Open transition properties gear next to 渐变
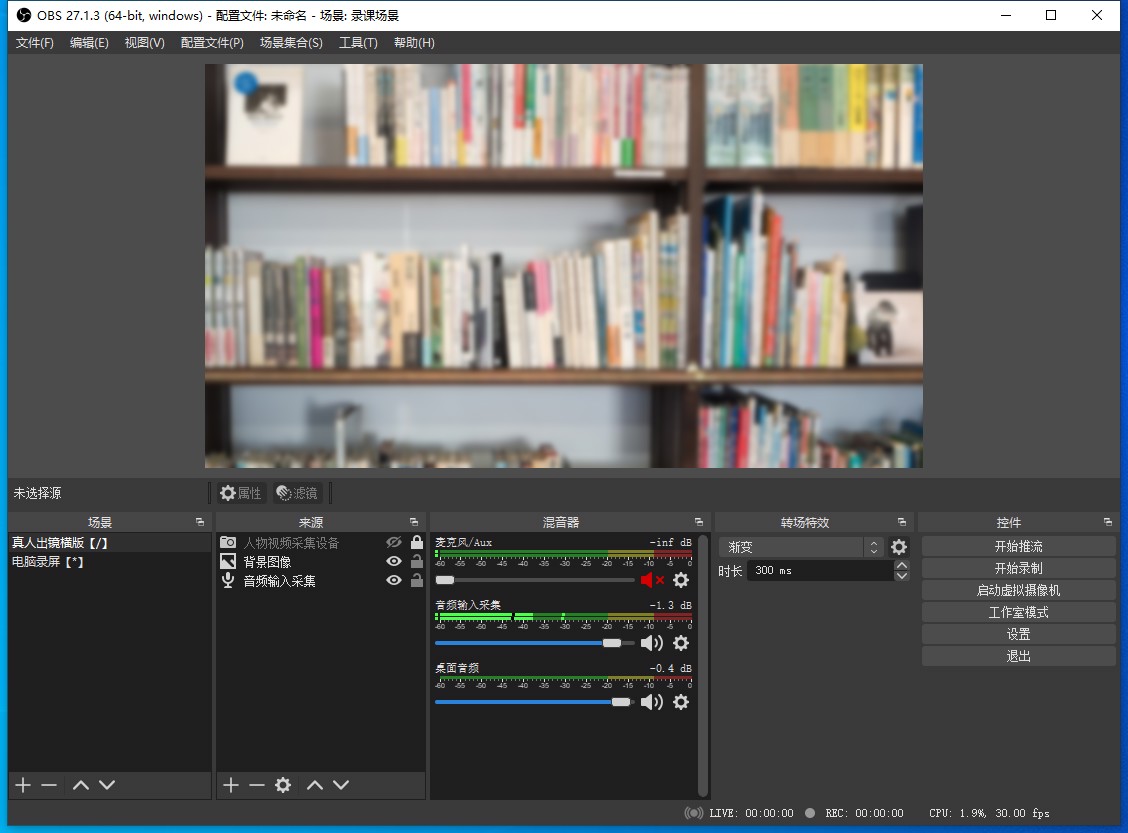The image size is (1128, 833). point(899,547)
